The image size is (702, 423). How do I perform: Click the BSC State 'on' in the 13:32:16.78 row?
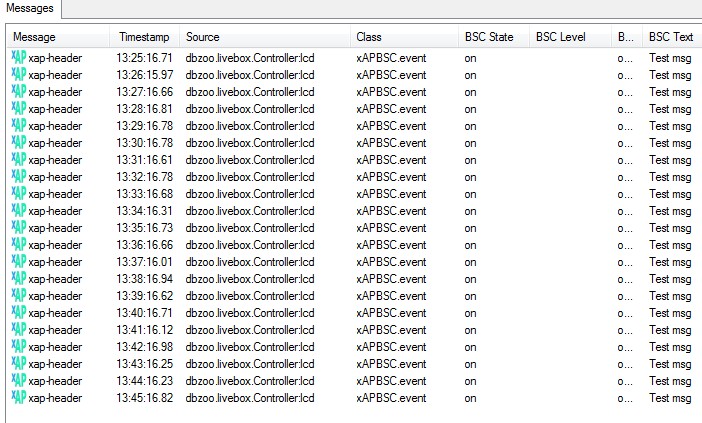(470, 177)
